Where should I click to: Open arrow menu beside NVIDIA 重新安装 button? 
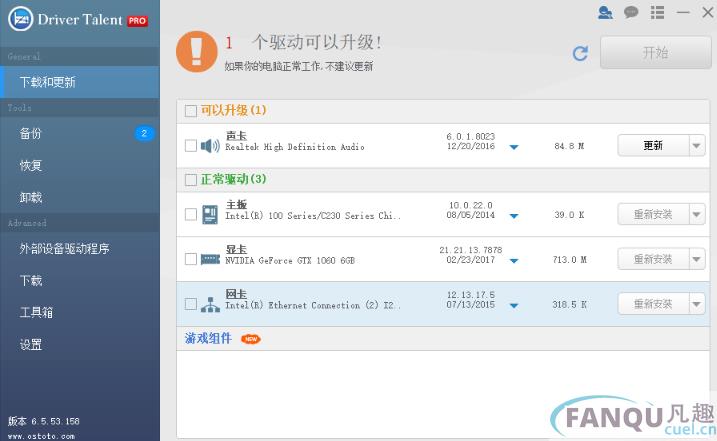click(x=697, y=259)
